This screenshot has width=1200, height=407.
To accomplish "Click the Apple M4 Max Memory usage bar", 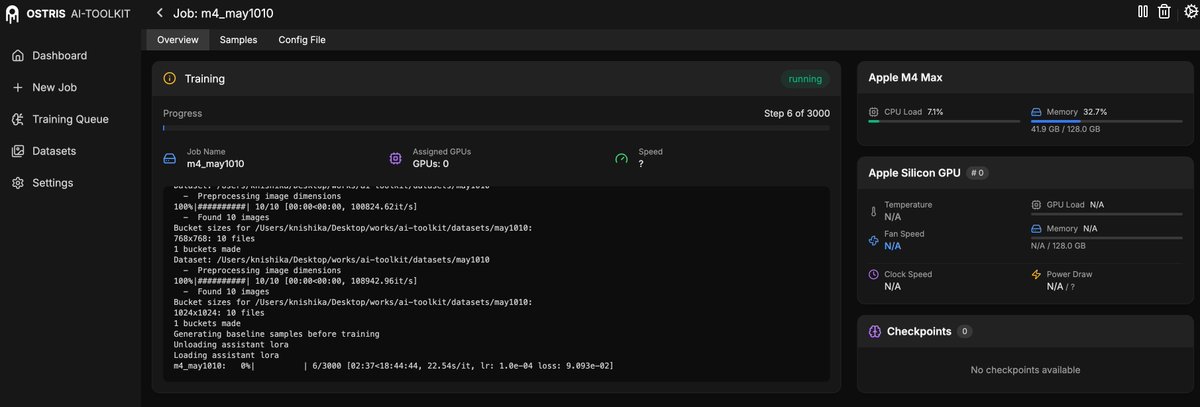I will (x=1106, y=121).
